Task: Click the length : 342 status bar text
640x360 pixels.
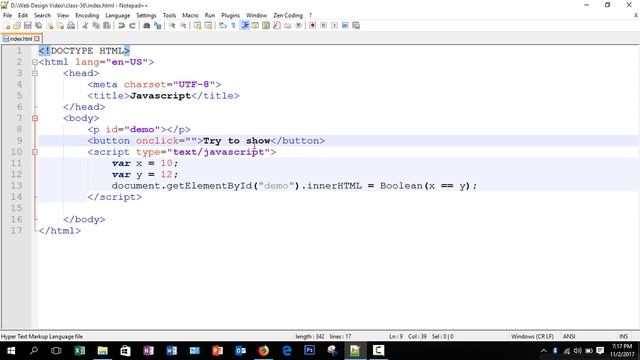Action: [309, 337]
